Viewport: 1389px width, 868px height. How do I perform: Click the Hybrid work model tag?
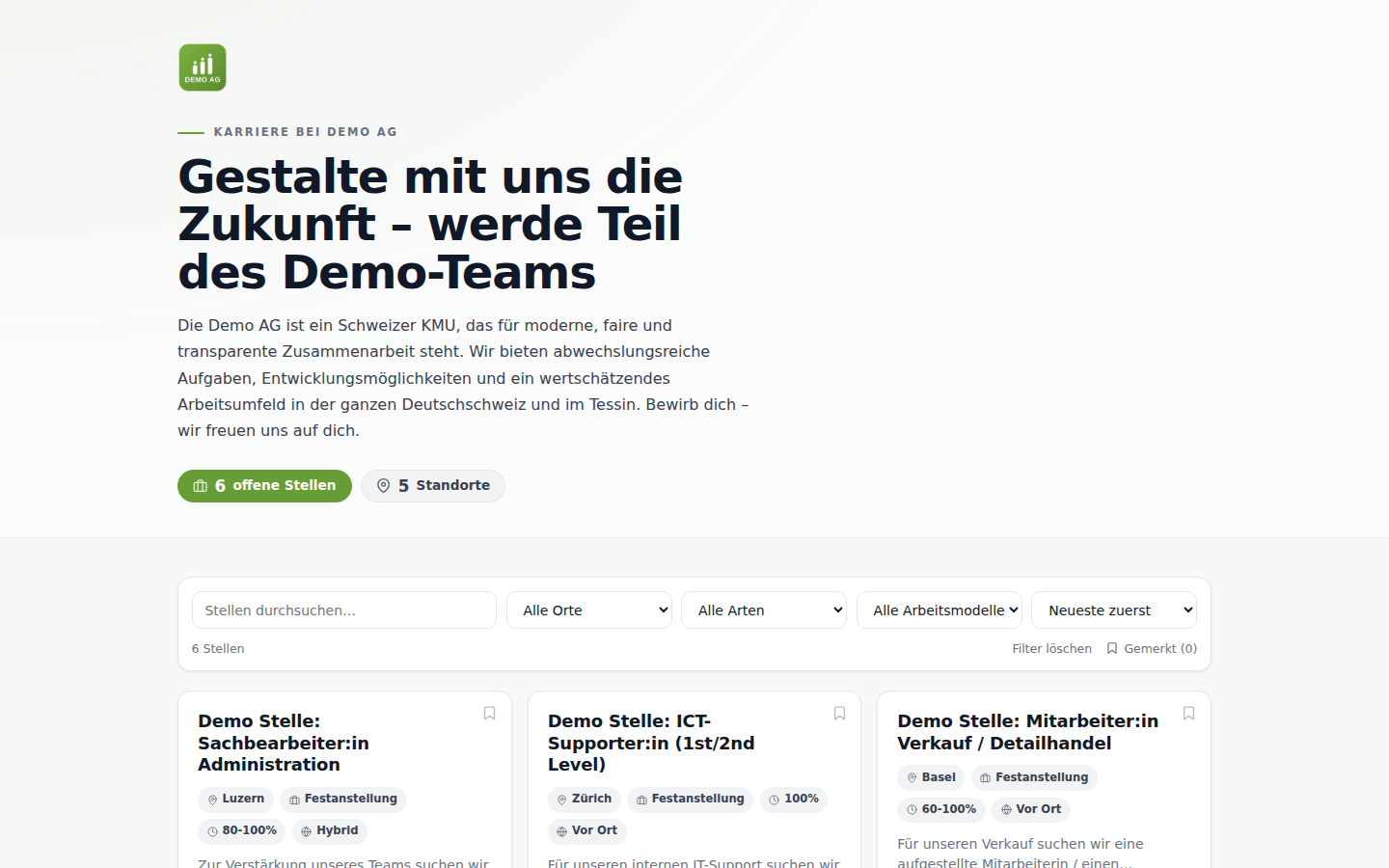tap(329, 831)
